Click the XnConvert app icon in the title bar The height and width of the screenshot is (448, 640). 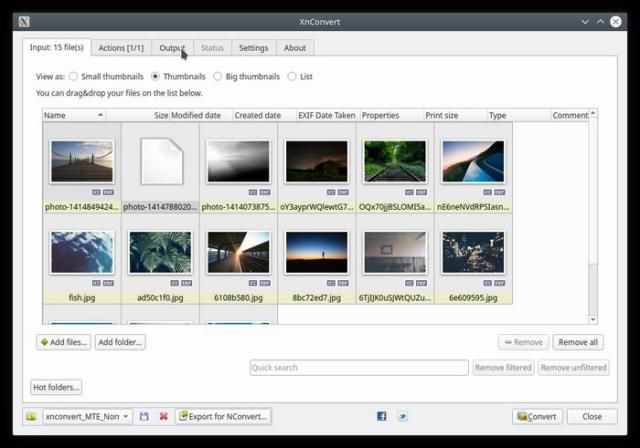24,21
